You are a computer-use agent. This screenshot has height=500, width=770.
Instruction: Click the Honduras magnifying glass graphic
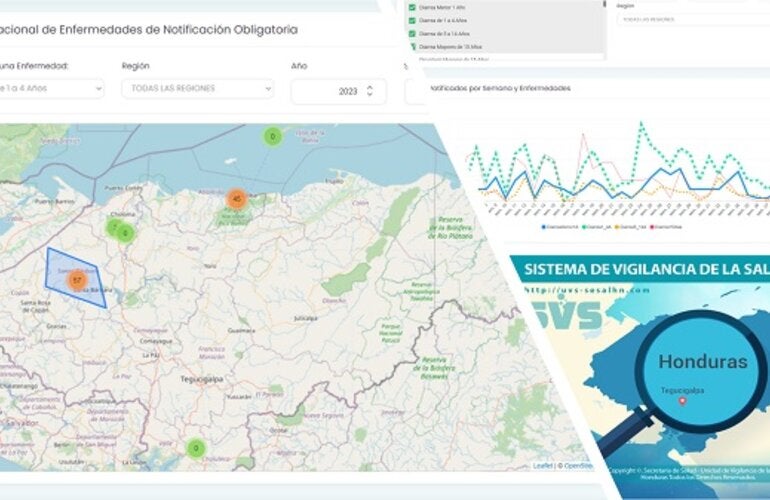pyautogui.click(x=702, y=371)
